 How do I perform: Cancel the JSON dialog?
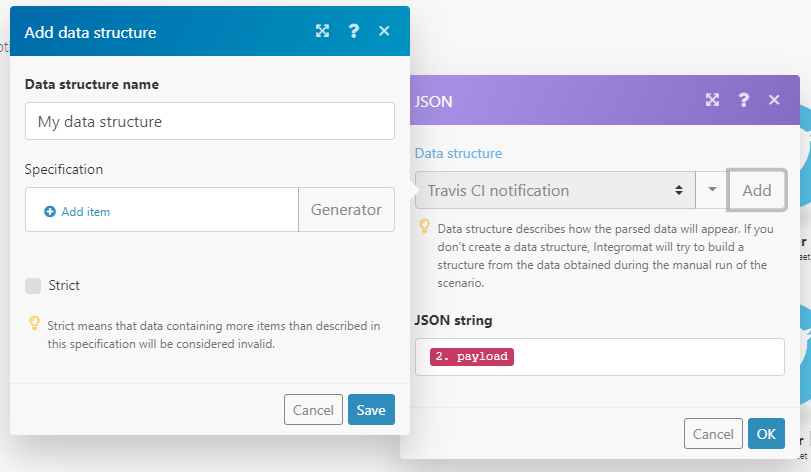pos(713,434)
